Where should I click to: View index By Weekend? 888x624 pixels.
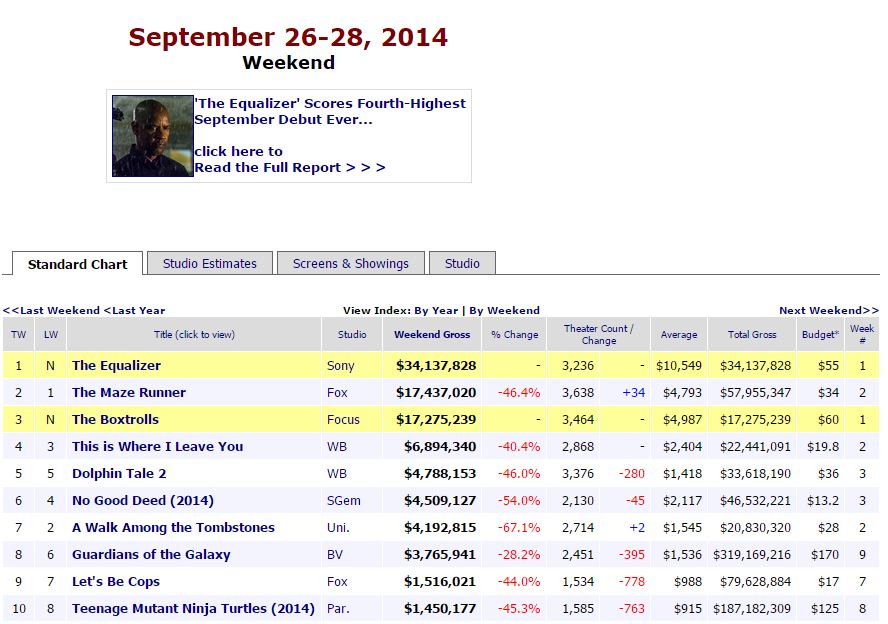point(504,311)
